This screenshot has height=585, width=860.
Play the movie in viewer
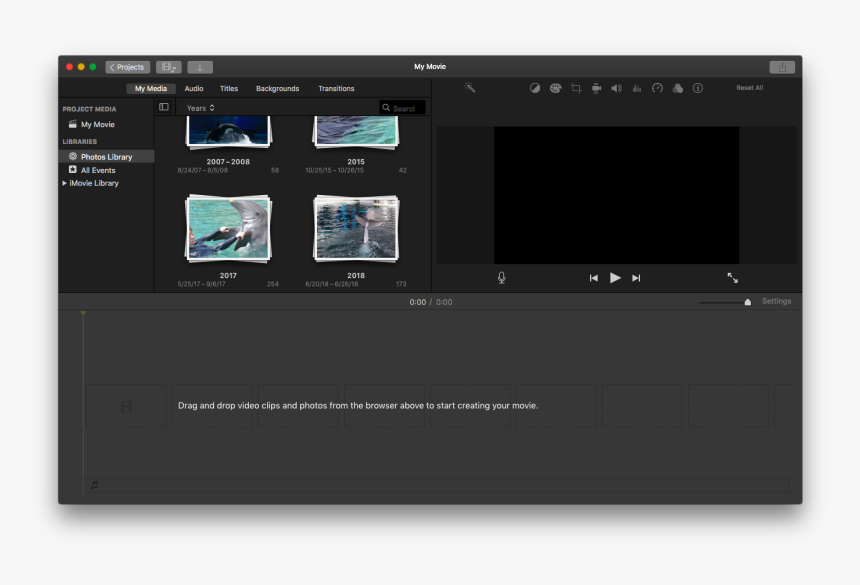615,278
